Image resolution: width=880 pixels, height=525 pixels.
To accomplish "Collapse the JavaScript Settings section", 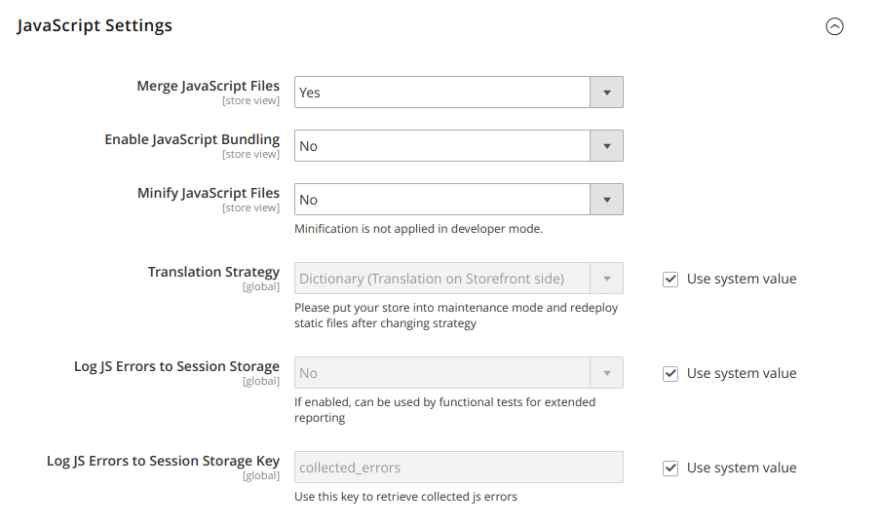I will (834, 26).
